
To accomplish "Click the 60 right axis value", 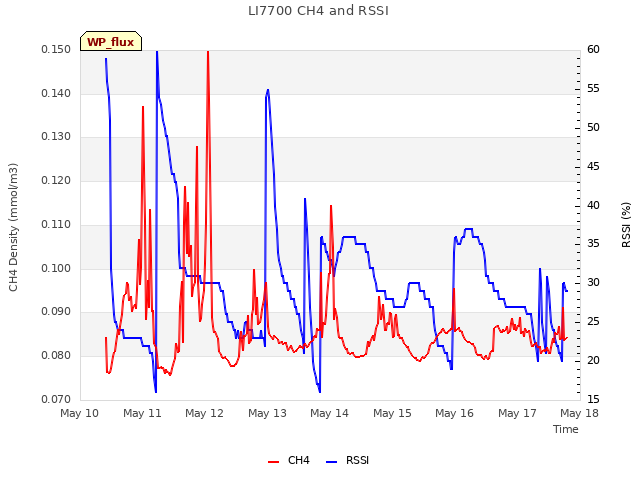I will coord(593,49).
